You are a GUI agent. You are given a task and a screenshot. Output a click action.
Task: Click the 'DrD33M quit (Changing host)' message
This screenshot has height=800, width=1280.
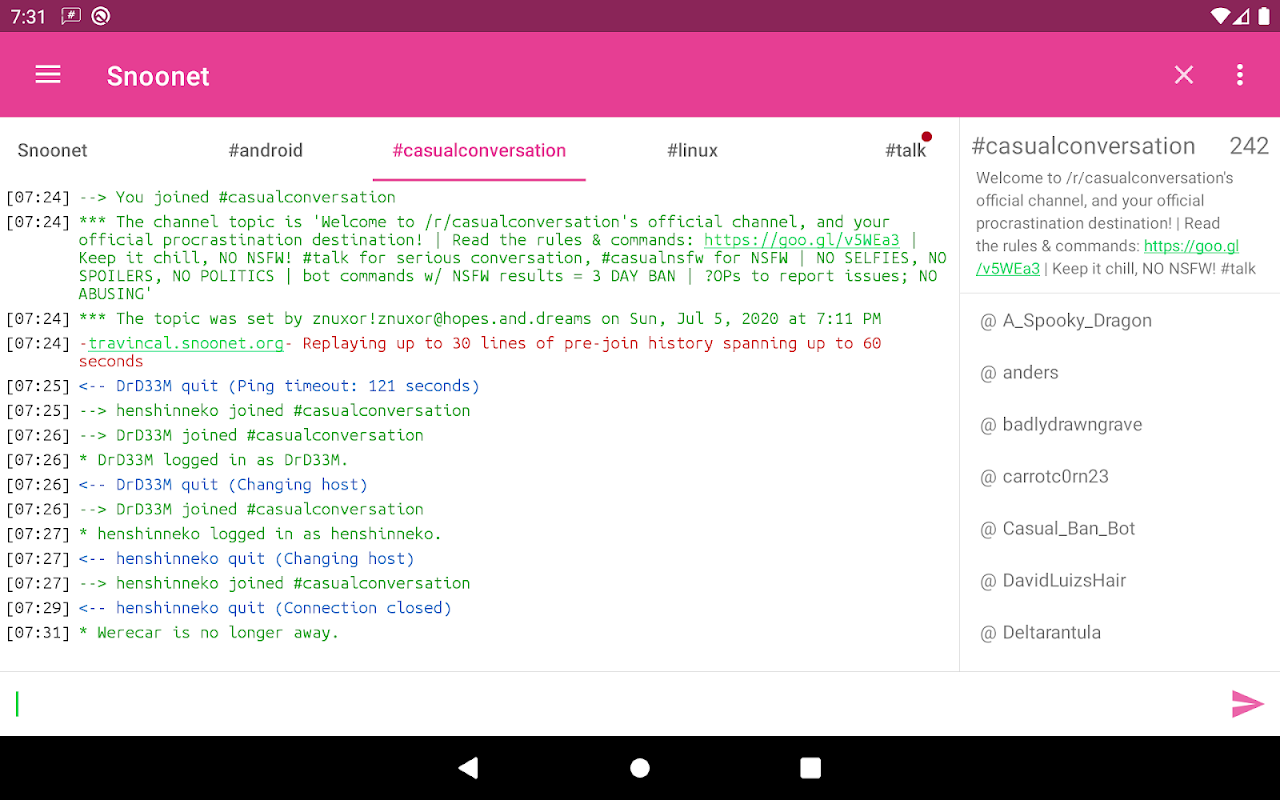click(223, 485)
